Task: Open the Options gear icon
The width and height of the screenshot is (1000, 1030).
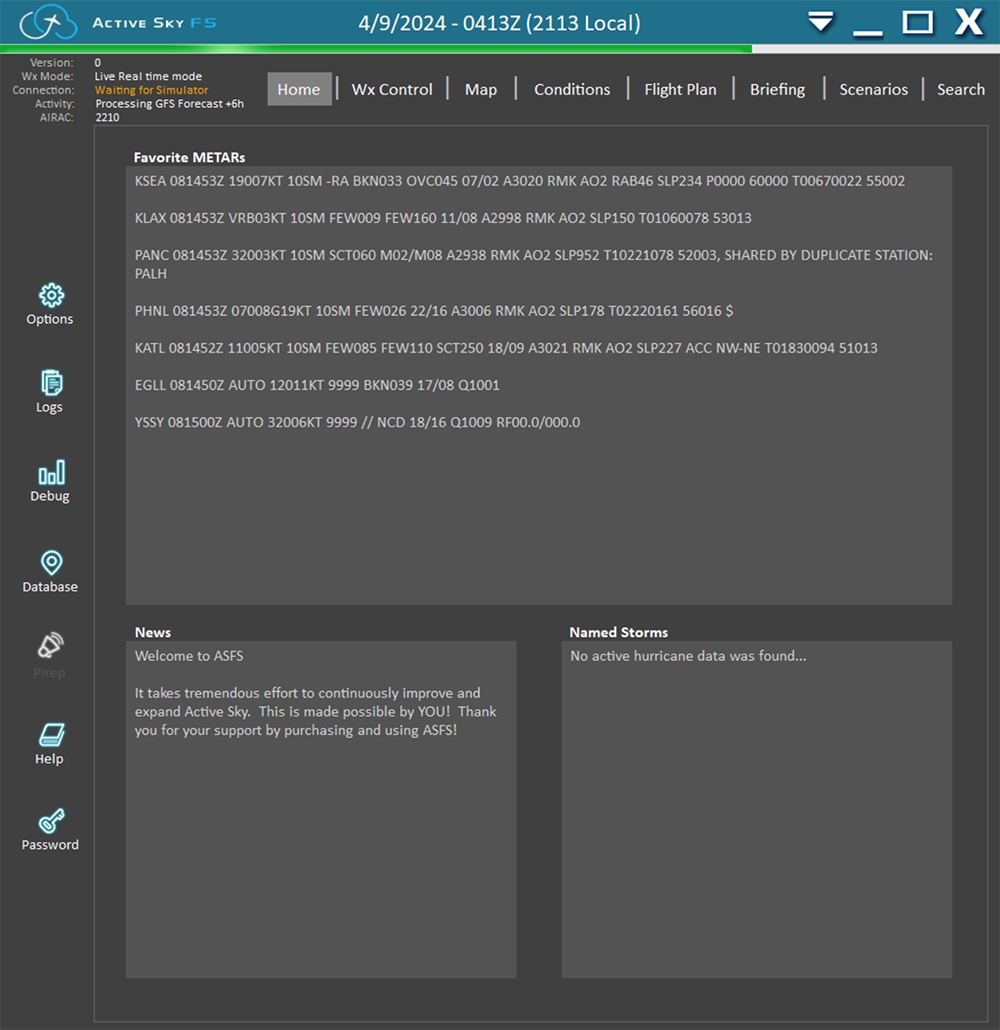Action: (x=51, y=295)
